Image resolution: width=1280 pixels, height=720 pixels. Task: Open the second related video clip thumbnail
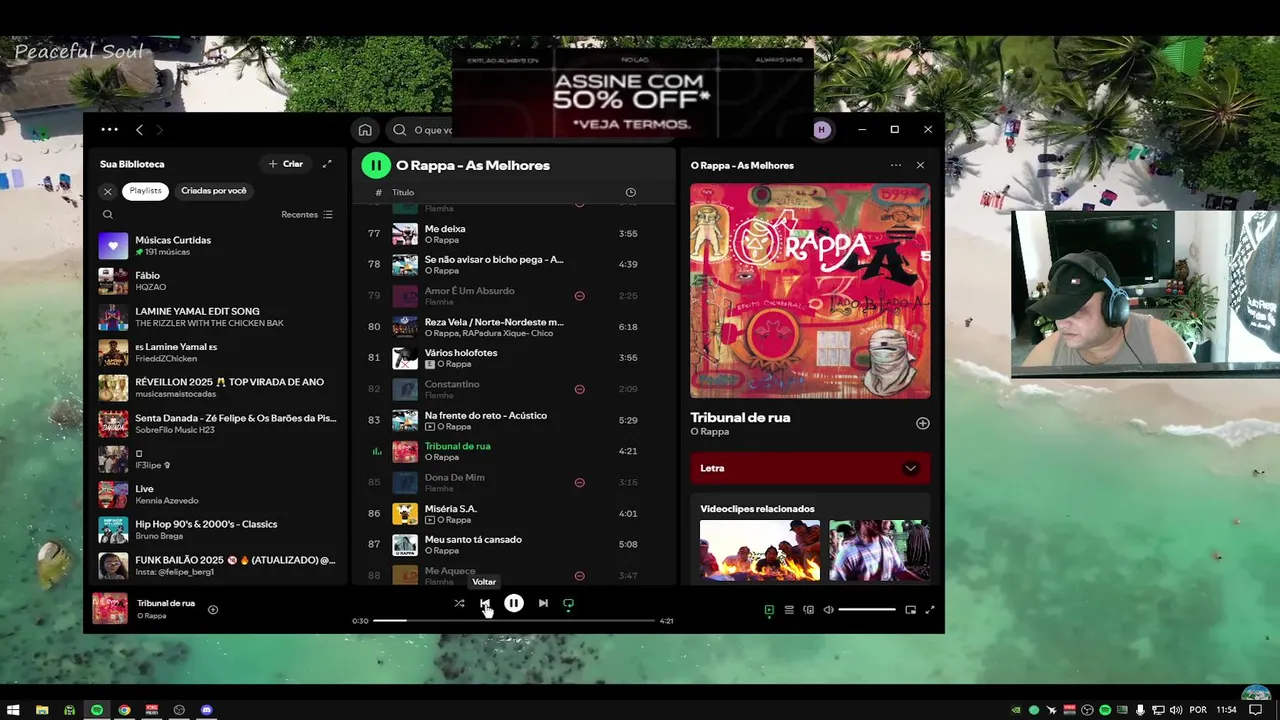point(879,550)
